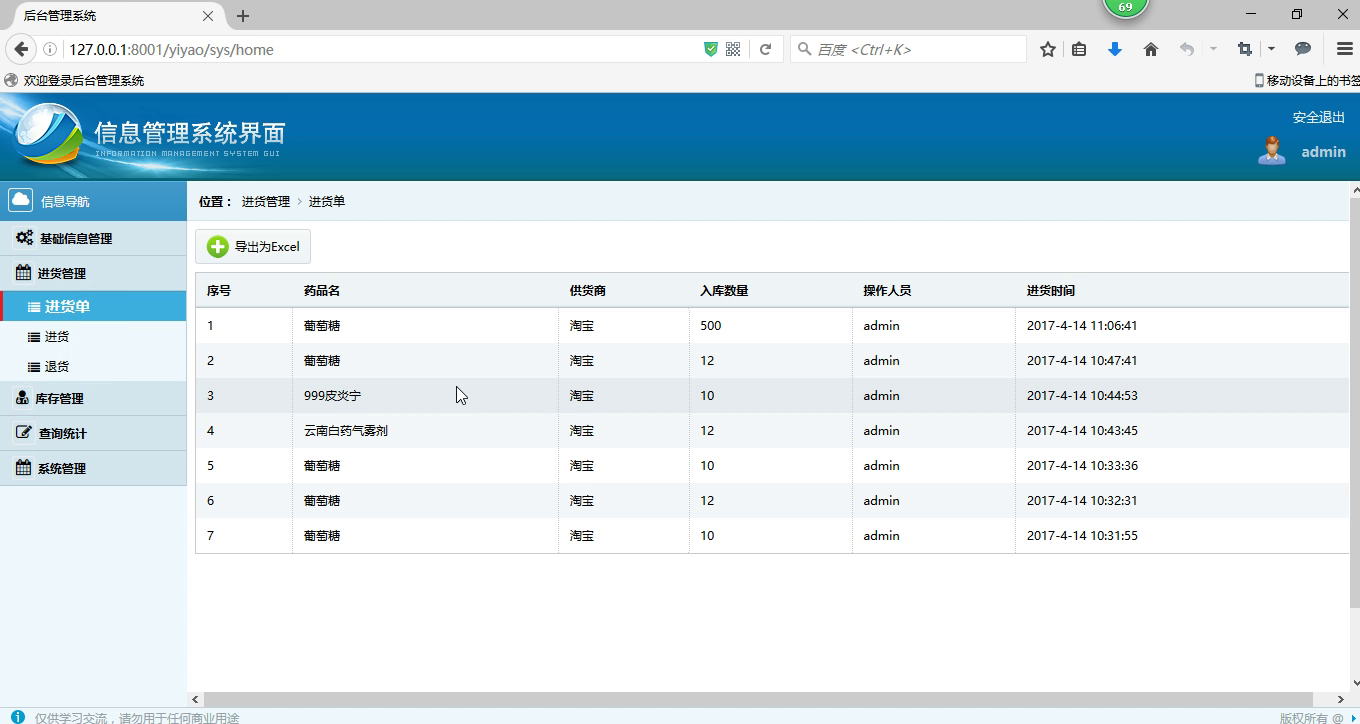The image size is (1360, 724).
Task: Open the downloads arrow icon
Action: tap(1115, 49)
